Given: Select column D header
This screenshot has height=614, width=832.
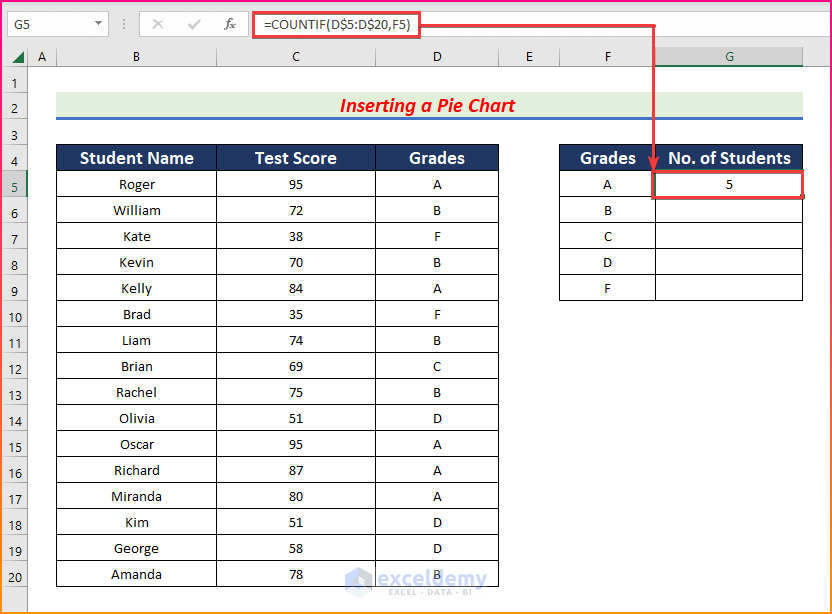Looking at the screenshot, I should (x=437, y=57).
